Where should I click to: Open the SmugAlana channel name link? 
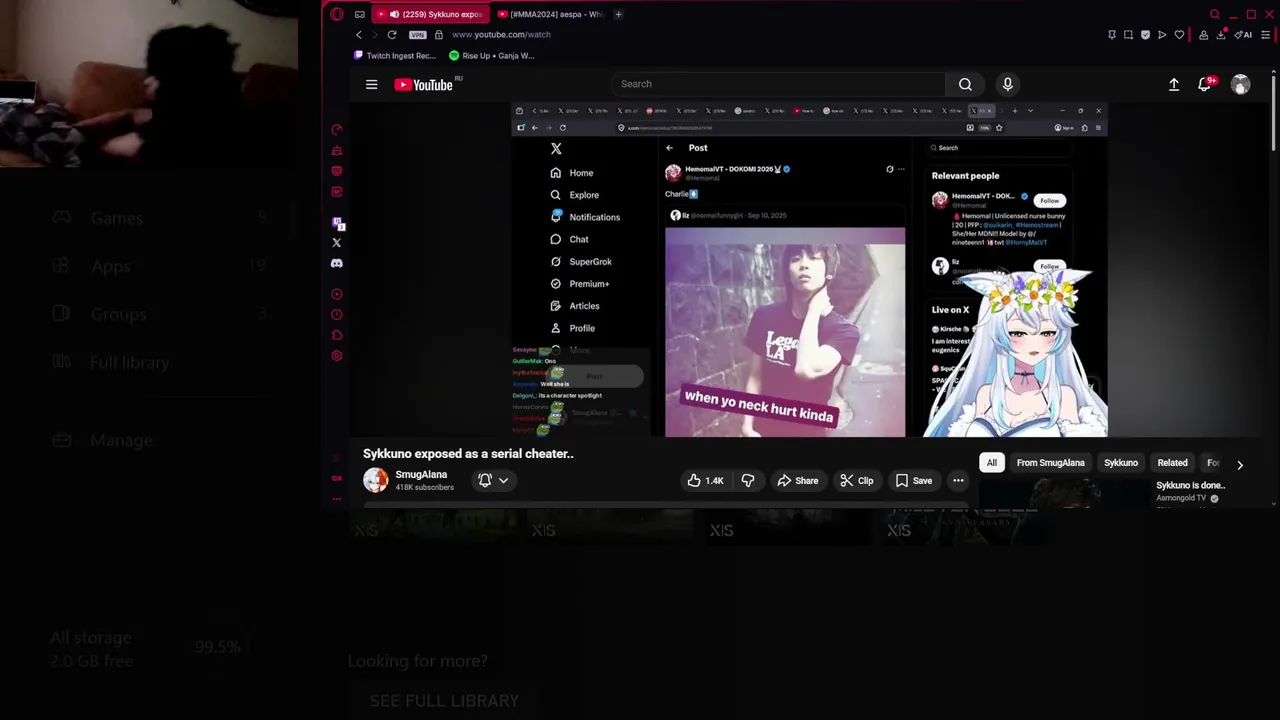coord(421,475)
